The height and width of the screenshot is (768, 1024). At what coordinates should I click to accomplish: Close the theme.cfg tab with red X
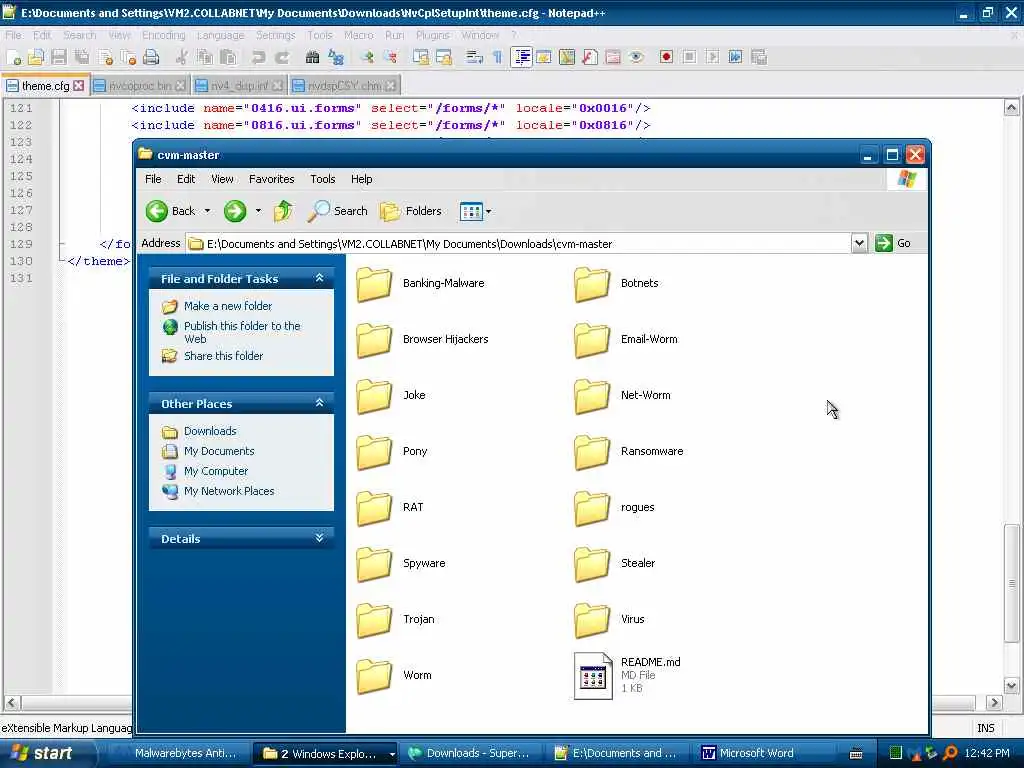click(79, 86)
